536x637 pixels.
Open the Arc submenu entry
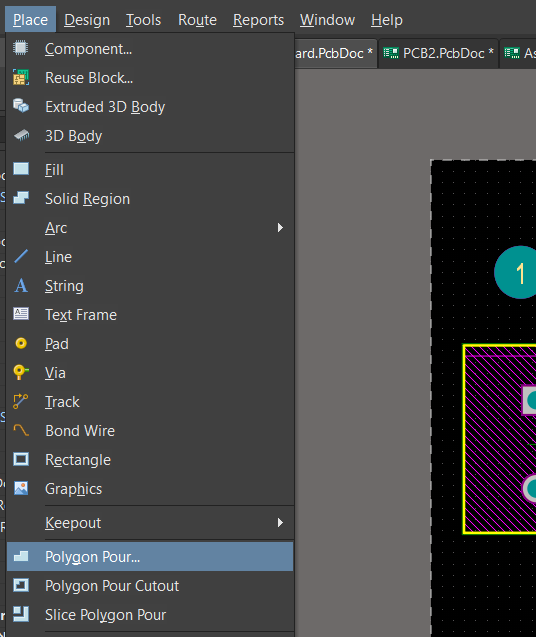click(150, 228)
